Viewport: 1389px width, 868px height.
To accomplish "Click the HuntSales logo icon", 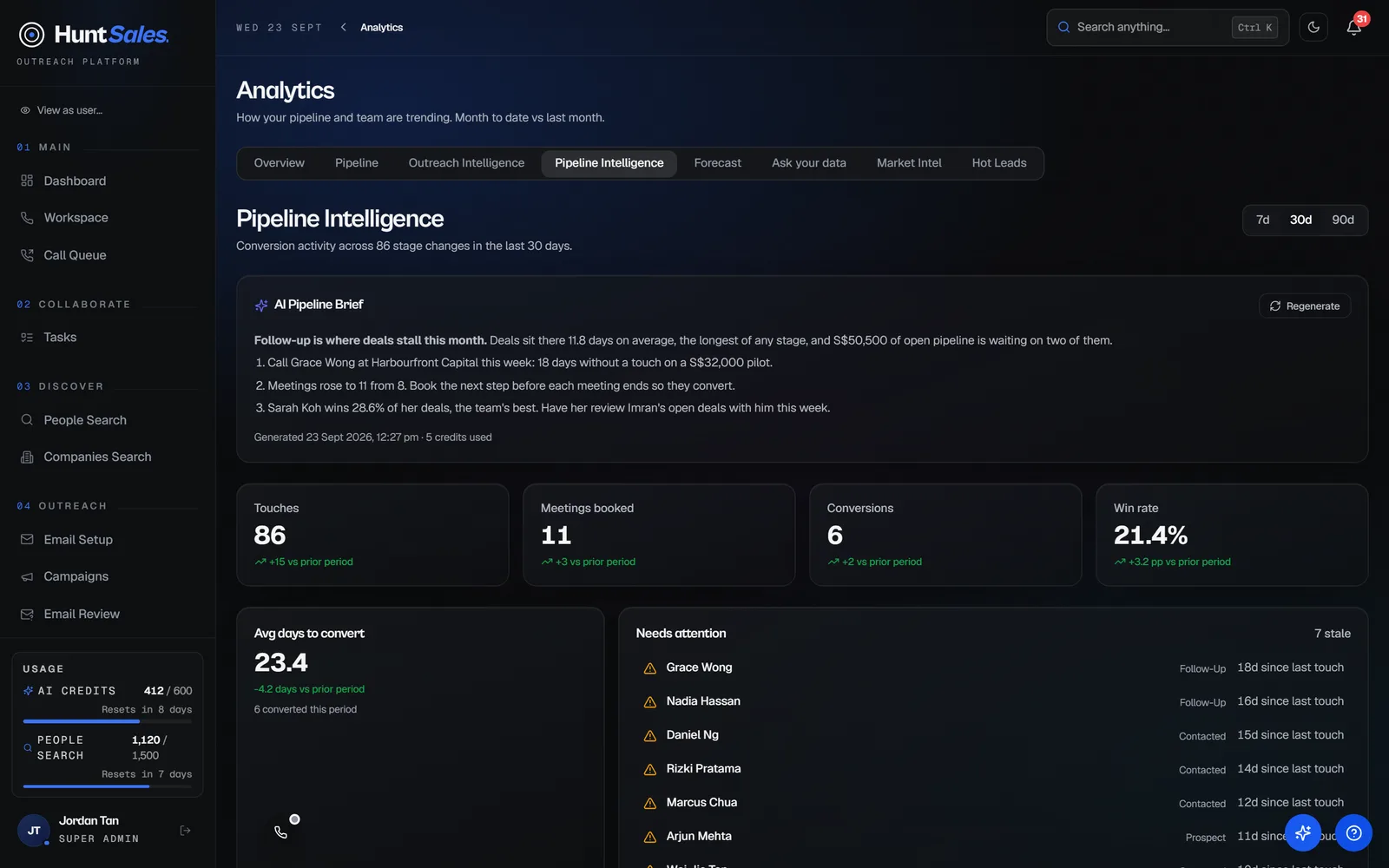I will point(32,35).
